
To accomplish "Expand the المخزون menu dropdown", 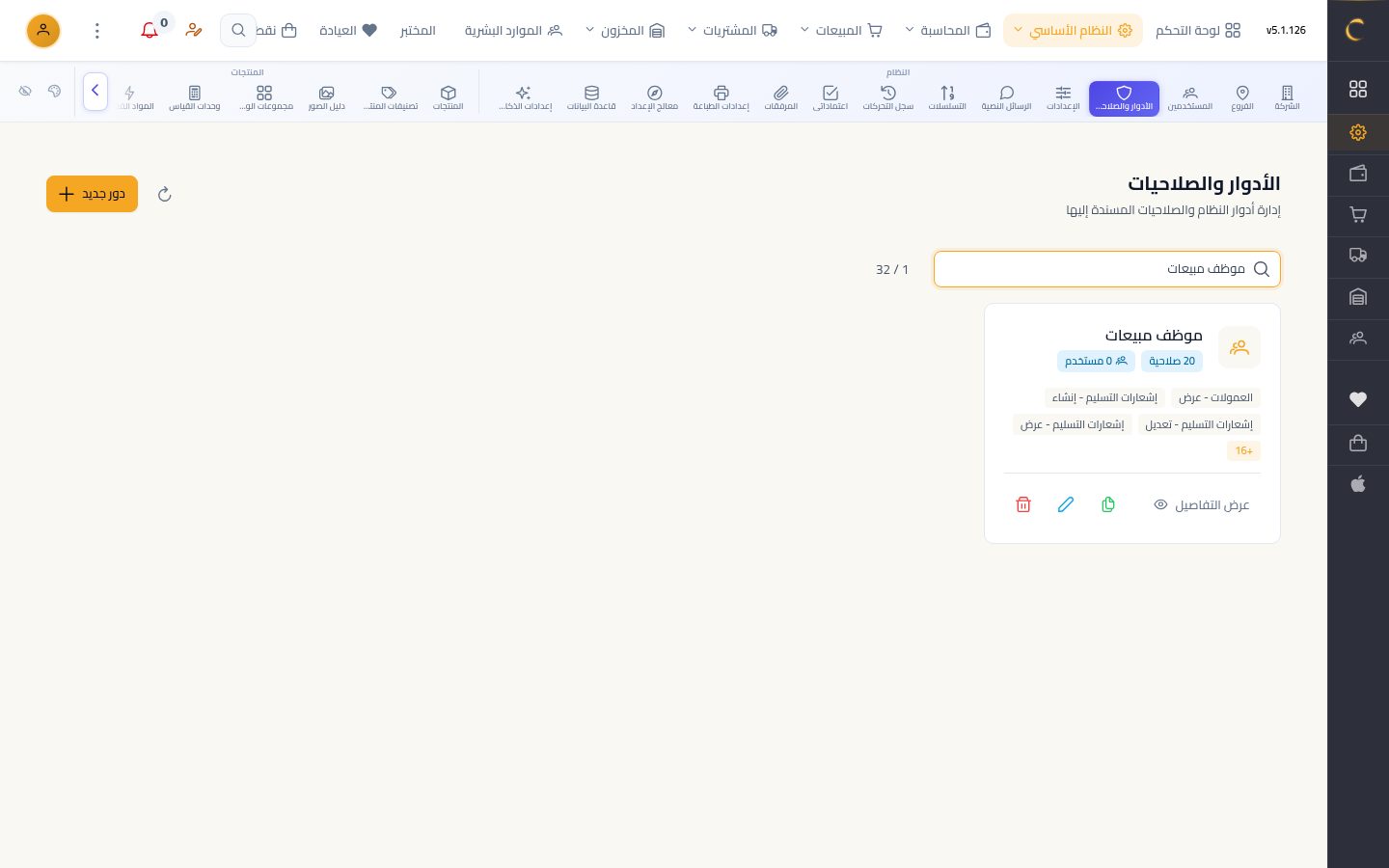I will [626, 31].
